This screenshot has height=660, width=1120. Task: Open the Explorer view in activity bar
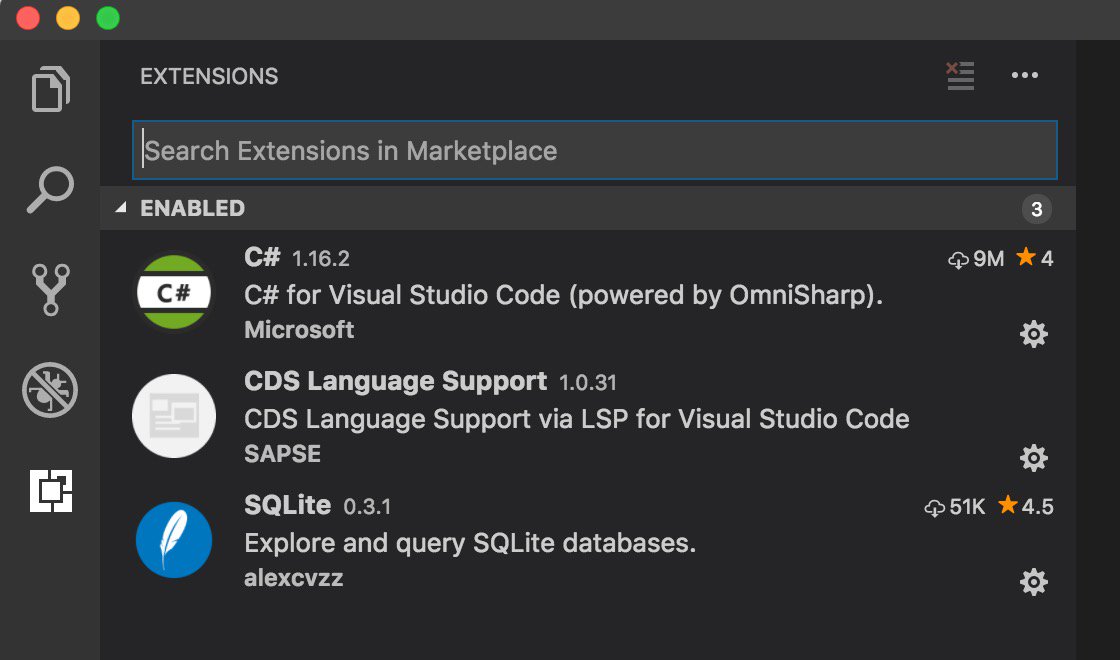51,89
